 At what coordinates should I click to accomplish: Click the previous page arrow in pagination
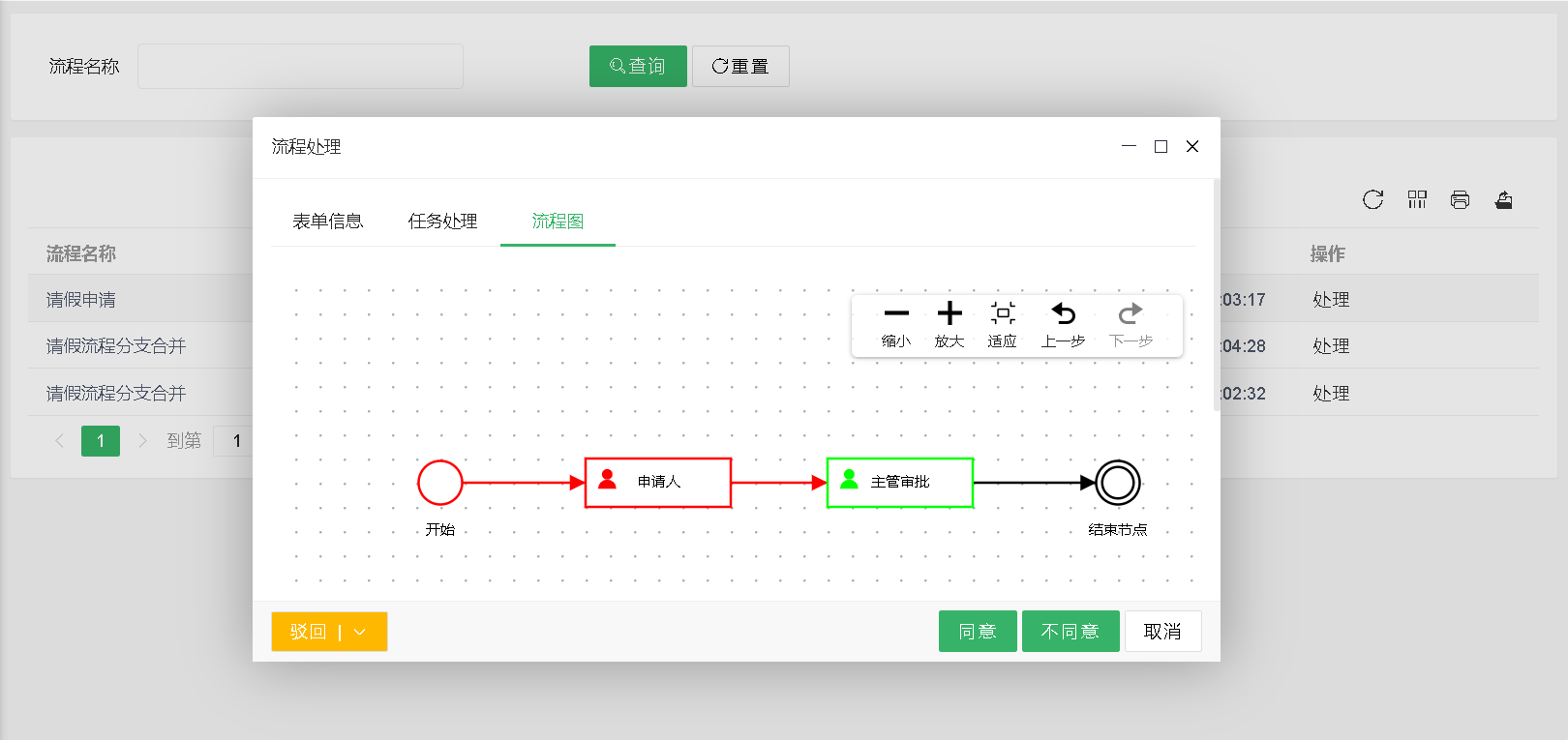[60, 441]
